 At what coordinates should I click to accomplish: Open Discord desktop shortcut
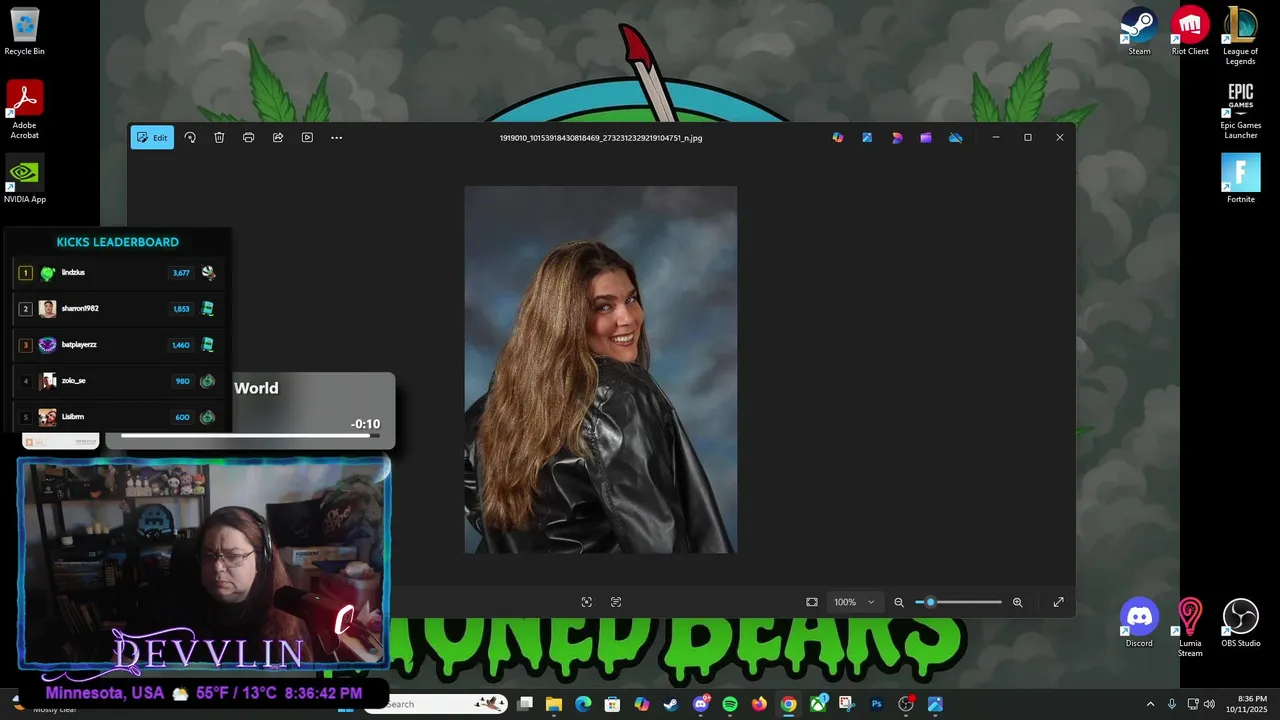tap(1139, 623)
